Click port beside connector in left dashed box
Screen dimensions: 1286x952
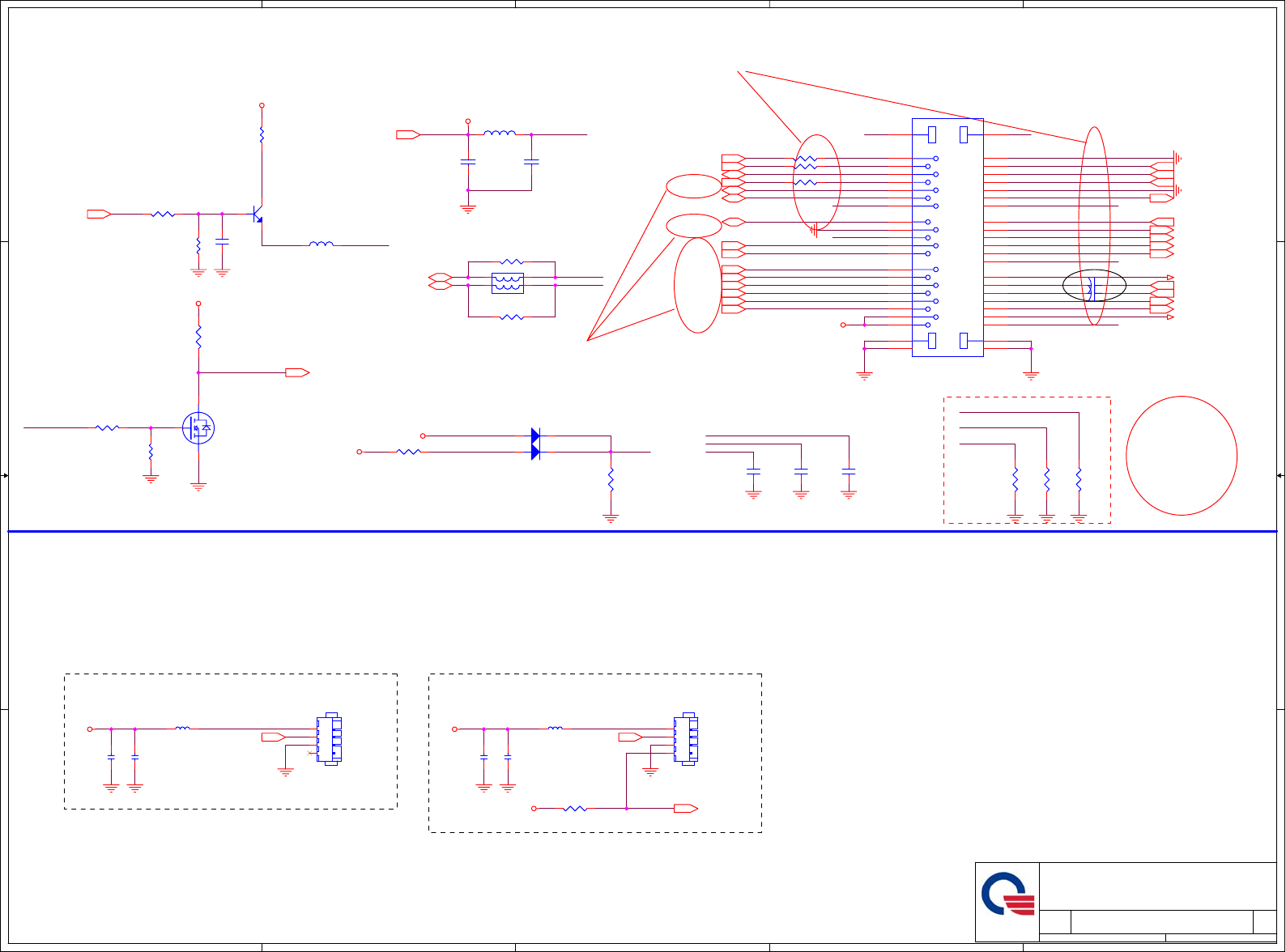(x=274, y=737)
